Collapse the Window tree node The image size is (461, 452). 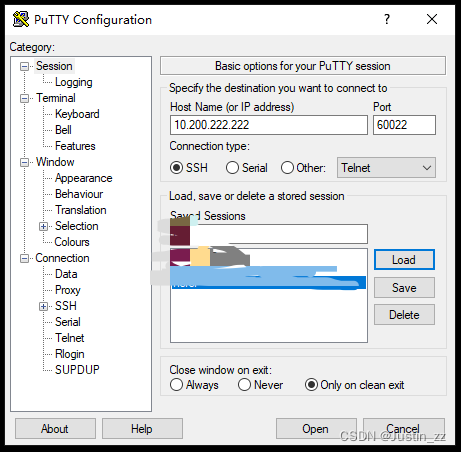24,162
